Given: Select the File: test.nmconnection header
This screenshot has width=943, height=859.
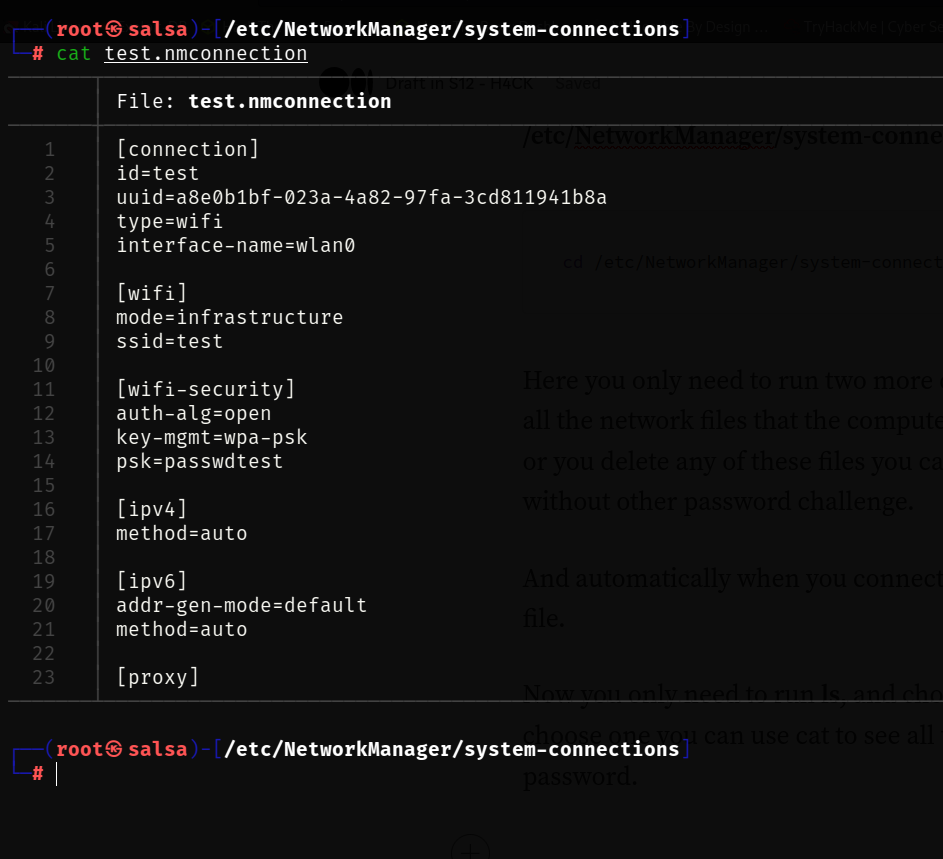Looking at the screenshot, I should [254, 101].
